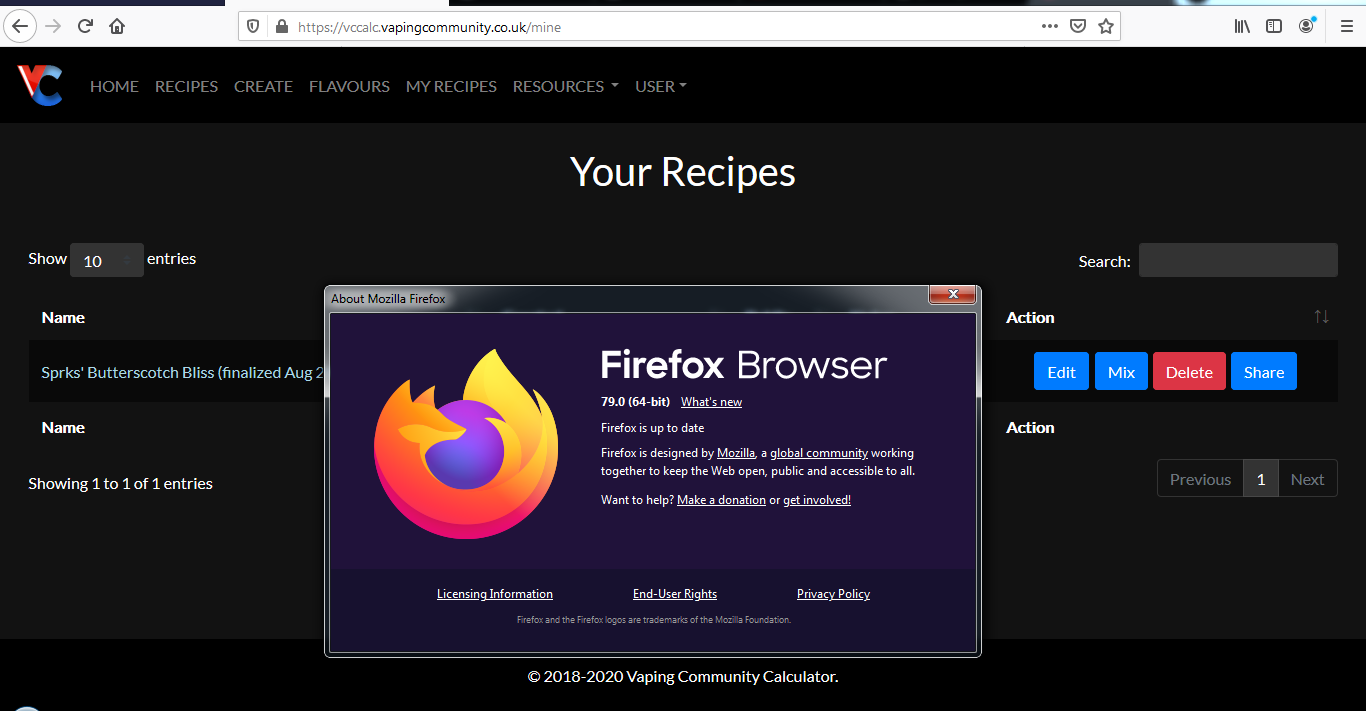Go to the Next page of entries
Viewport: 1366px width, 711px height.
point(1307,479)
